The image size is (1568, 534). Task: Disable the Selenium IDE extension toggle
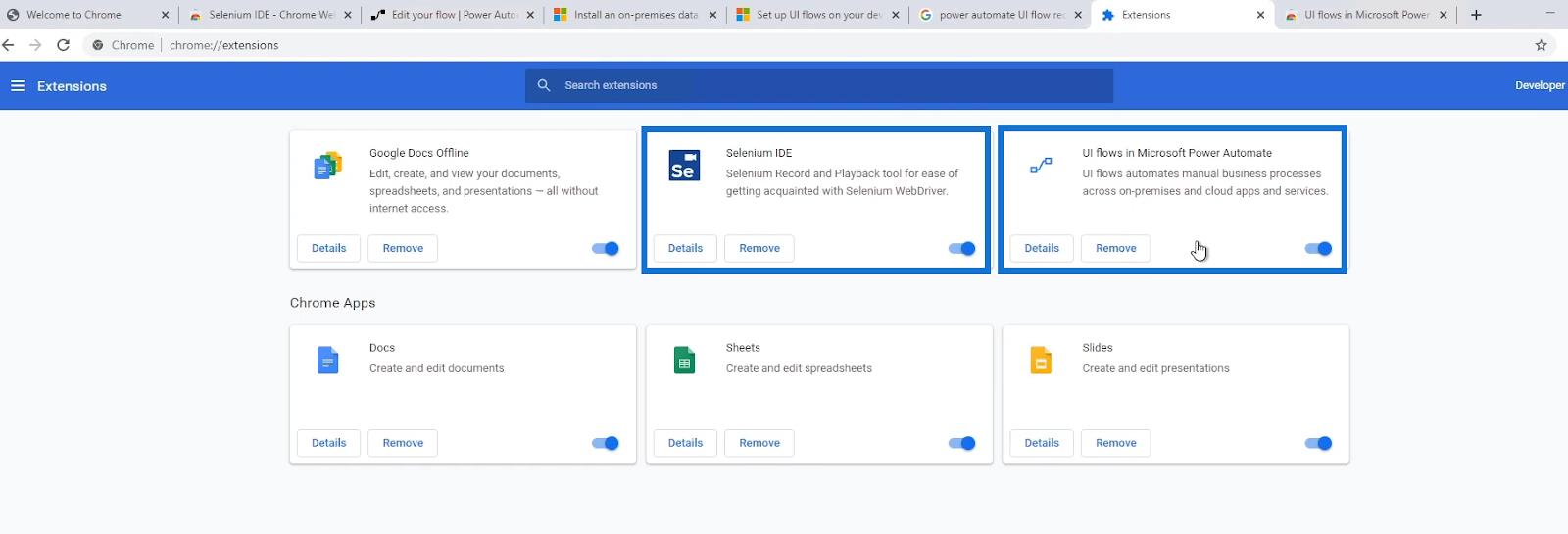[962, 248]
